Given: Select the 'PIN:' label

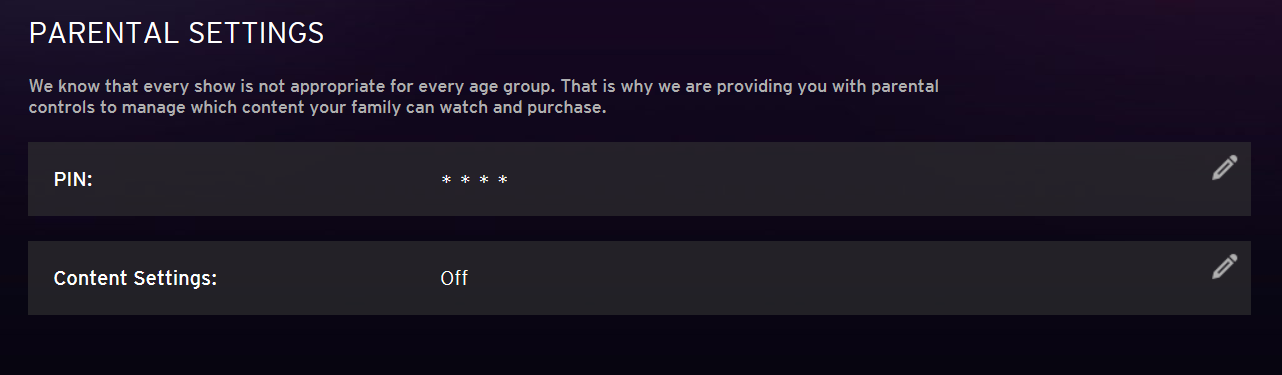Looking at the screenshot, I should tap(73, 180).
